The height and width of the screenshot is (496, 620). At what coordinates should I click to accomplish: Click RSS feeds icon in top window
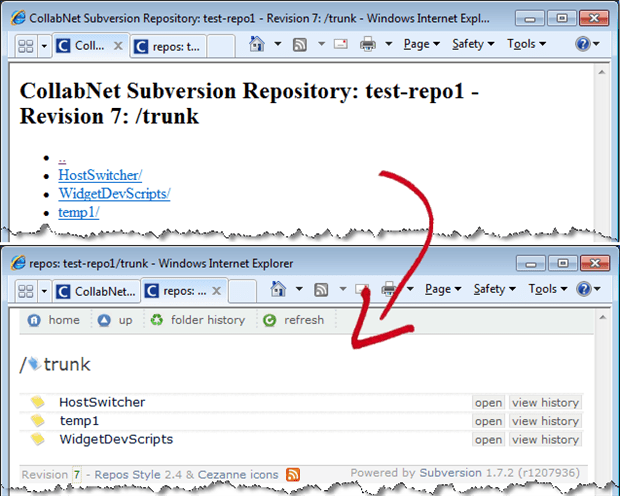click(x=300, y=44)
